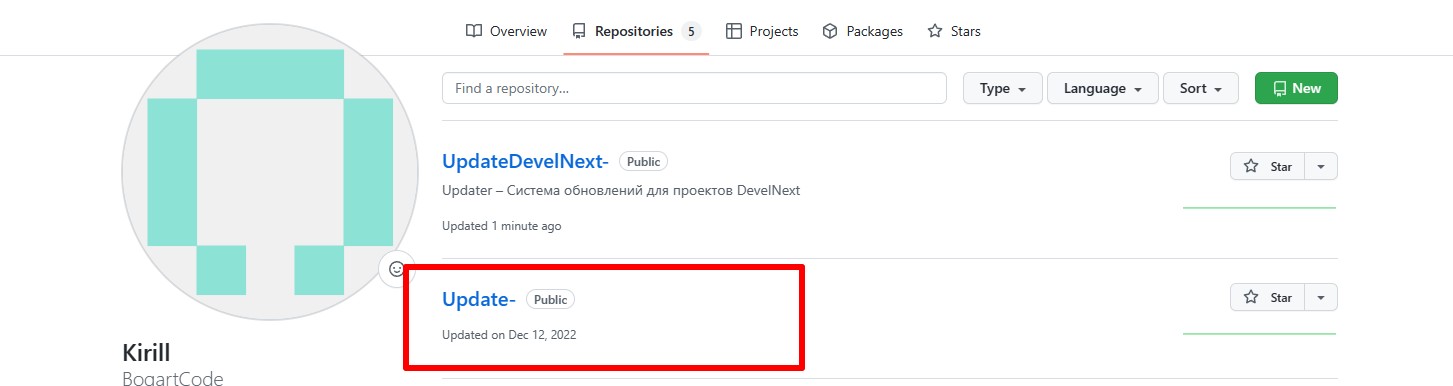Create a new repository with New button

tap(1296, 88)
